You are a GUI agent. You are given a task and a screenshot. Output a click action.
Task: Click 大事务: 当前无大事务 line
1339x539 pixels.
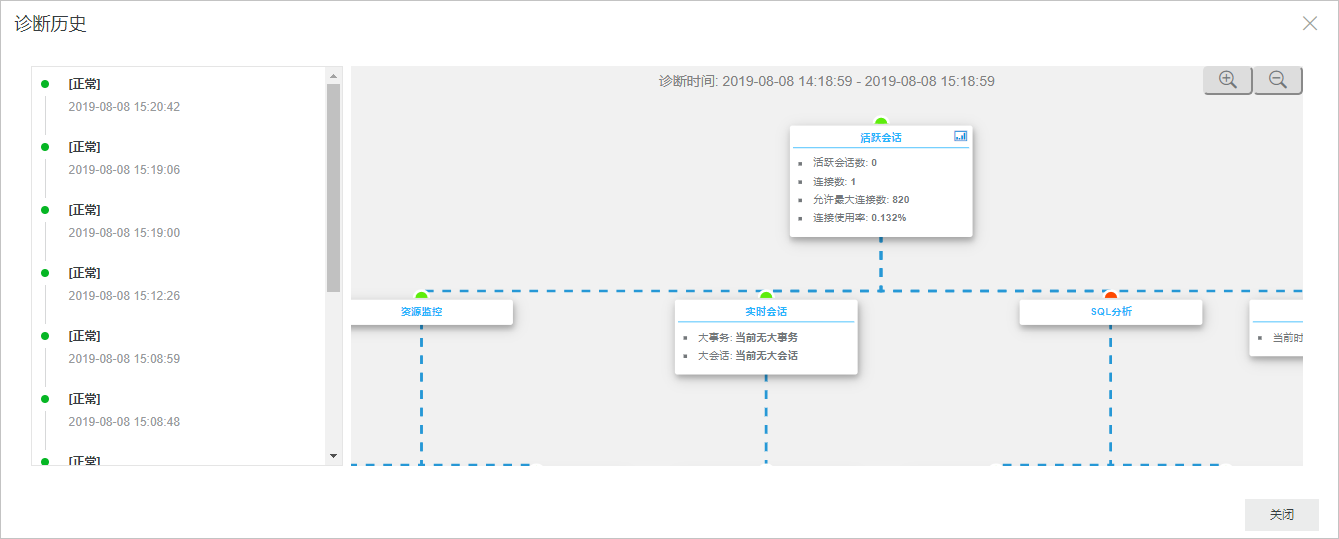tap(747, 337)
